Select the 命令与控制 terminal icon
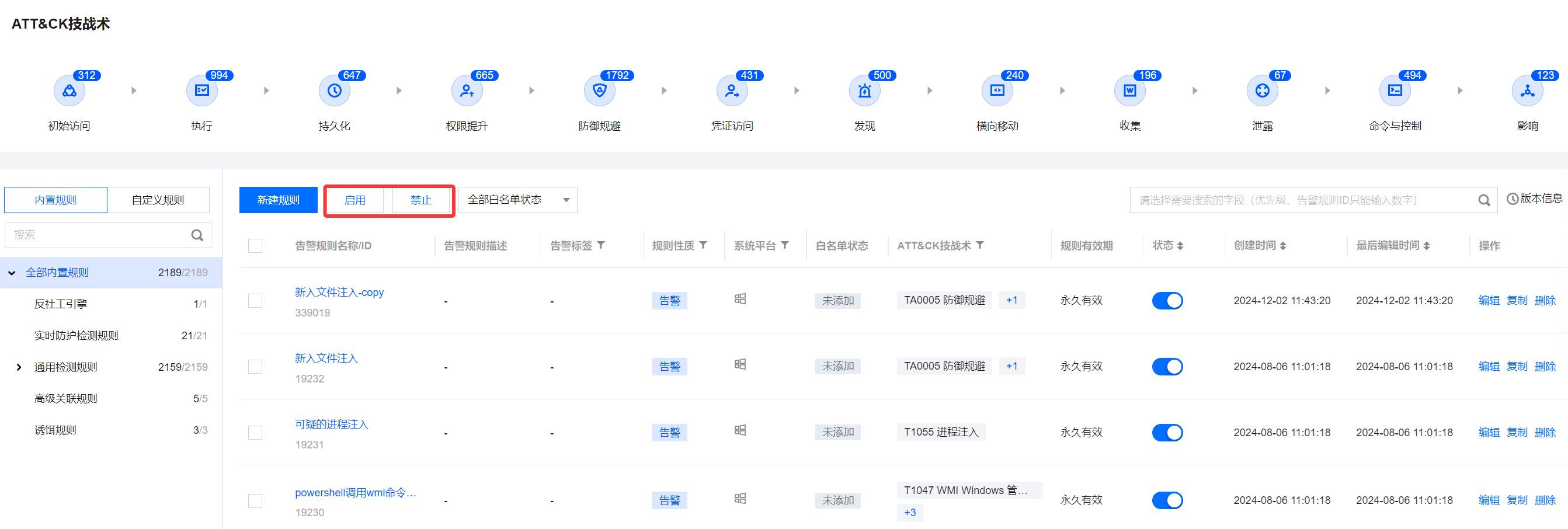 [1395, 91]
